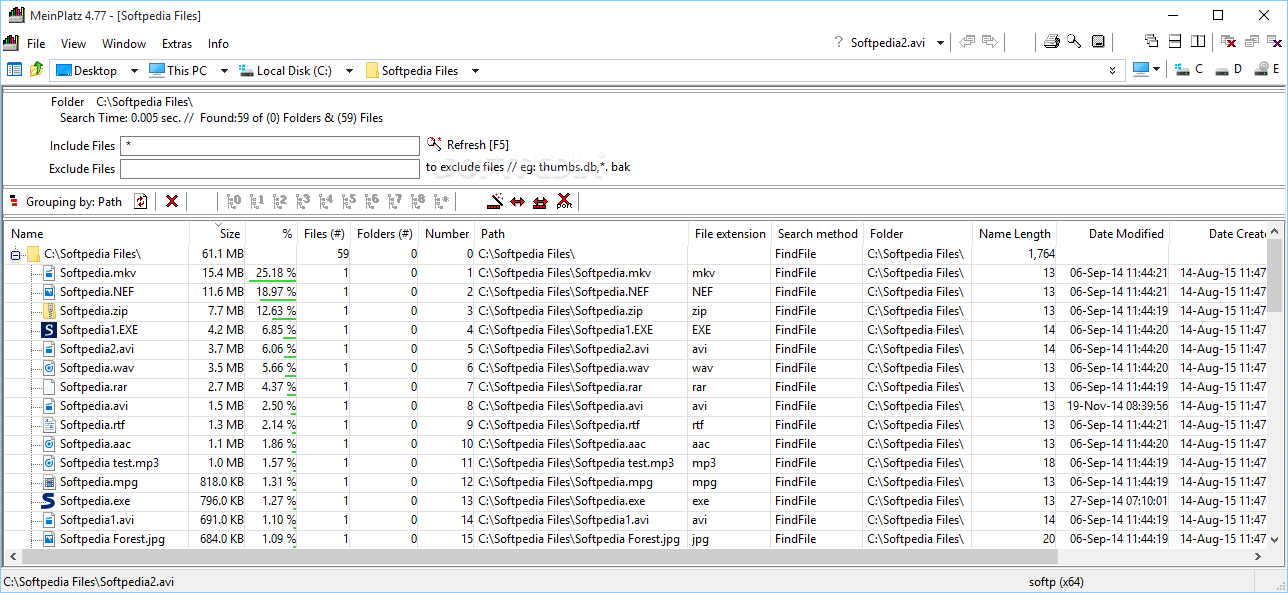1288x593 pixels.
Task: Open drive D shortcut
Action: (x=1227, y=69)
